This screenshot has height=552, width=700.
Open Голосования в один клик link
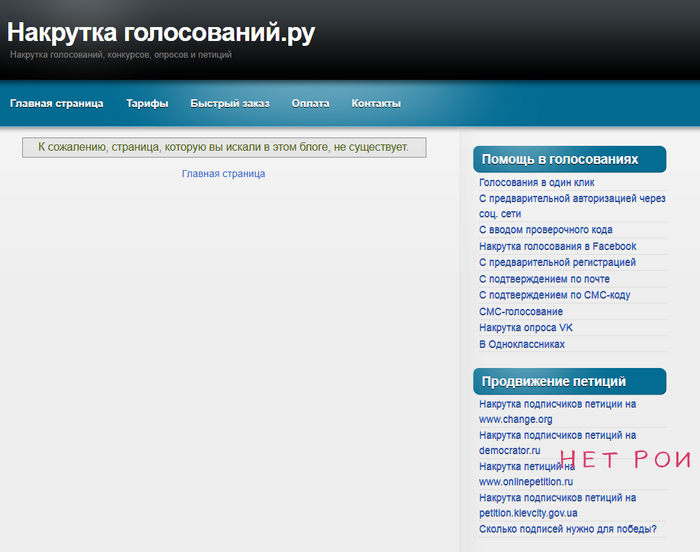(x=537, y=183)
